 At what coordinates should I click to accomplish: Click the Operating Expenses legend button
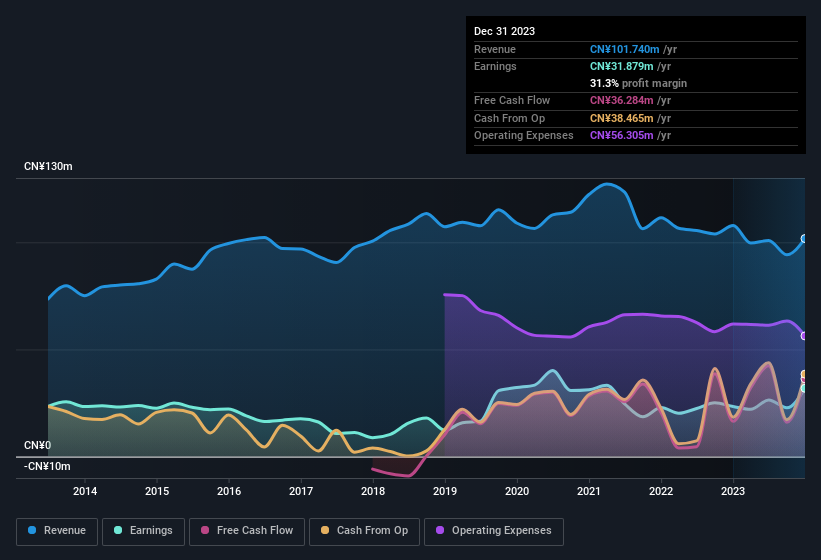[493, 530]
